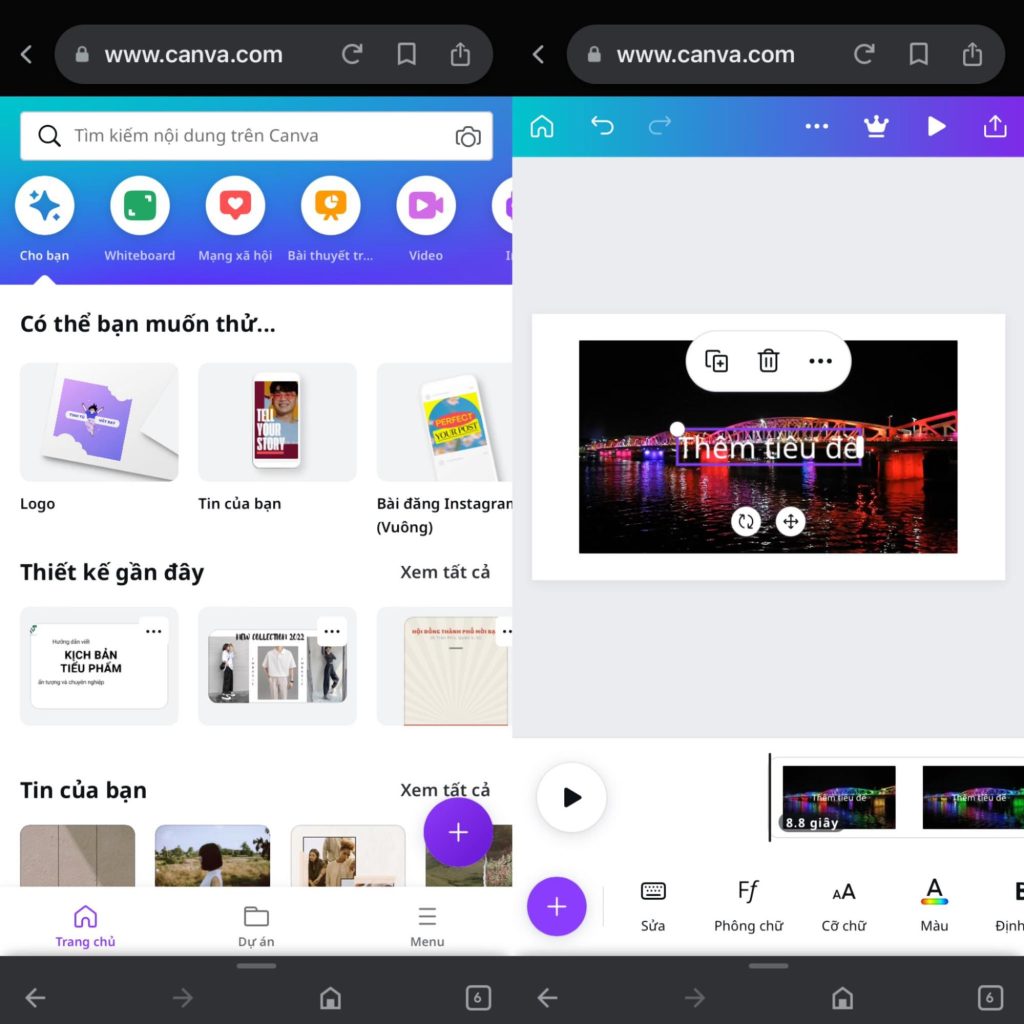Select the Video category icon
This screenshot has width=1024, height=1024.
pos(425,204)
